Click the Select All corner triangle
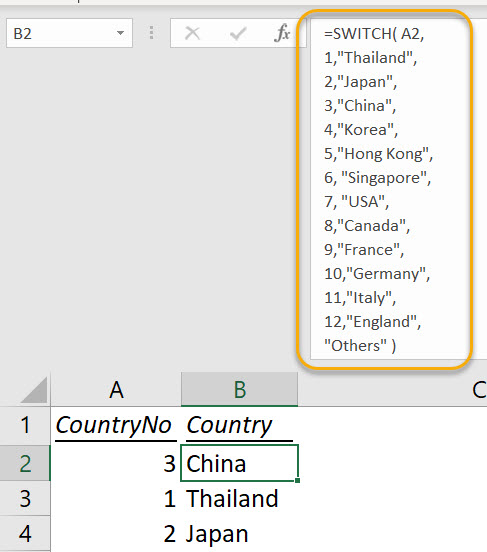 (34, 389)
